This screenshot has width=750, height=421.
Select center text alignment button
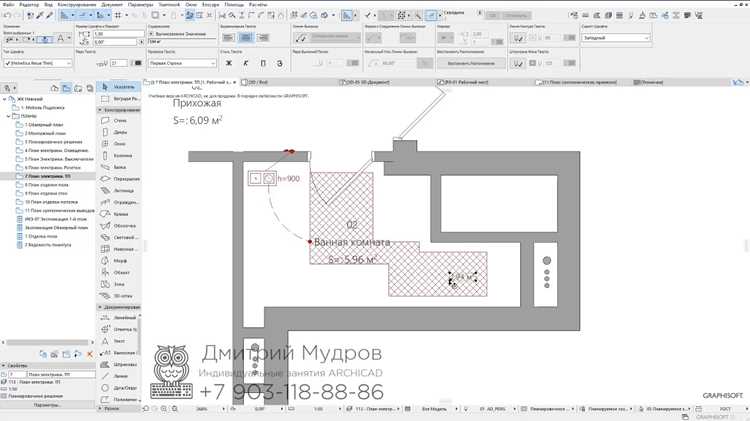[x=246, y=37]
